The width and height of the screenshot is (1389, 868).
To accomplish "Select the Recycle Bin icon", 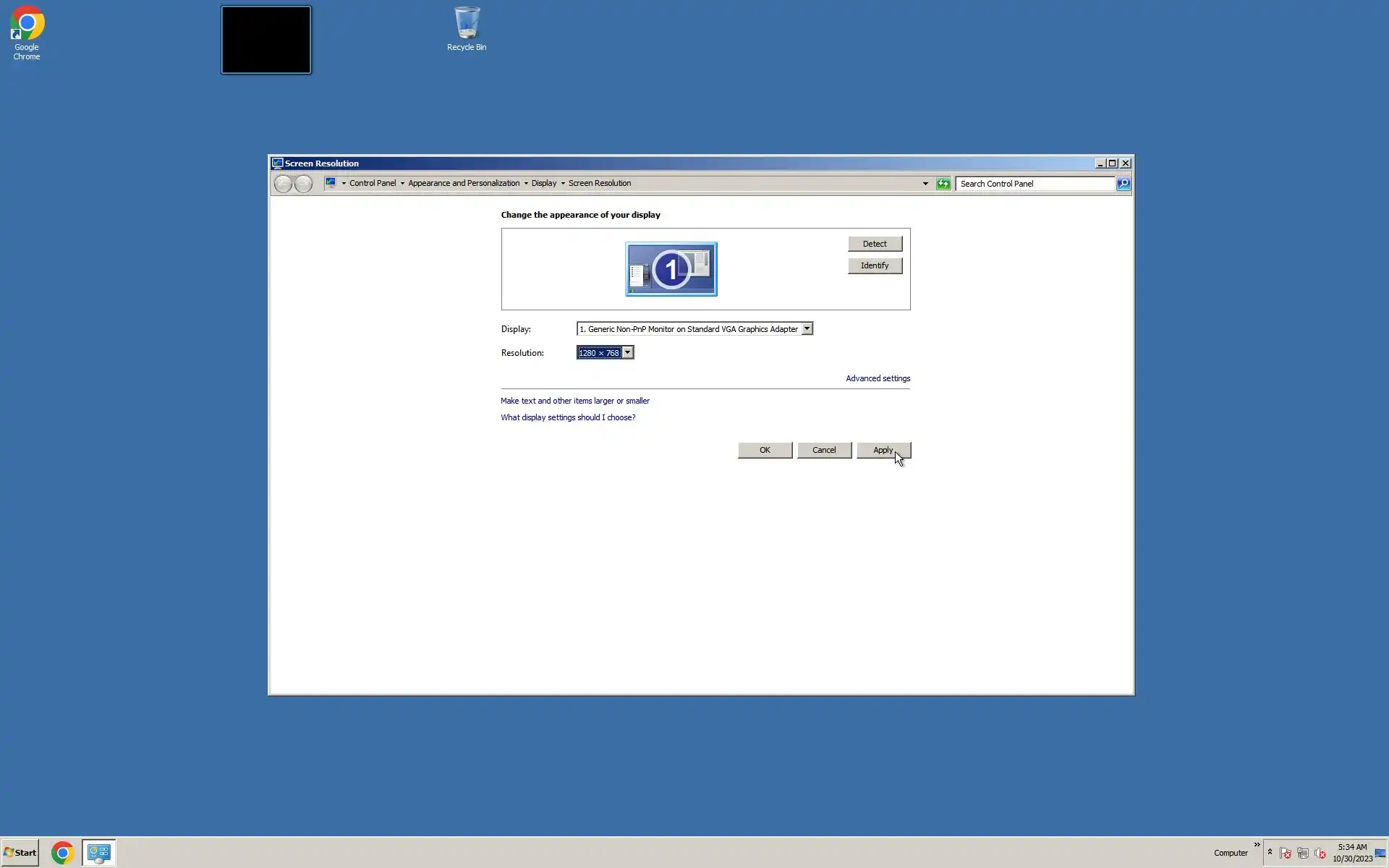I will (x=467, y=29).
